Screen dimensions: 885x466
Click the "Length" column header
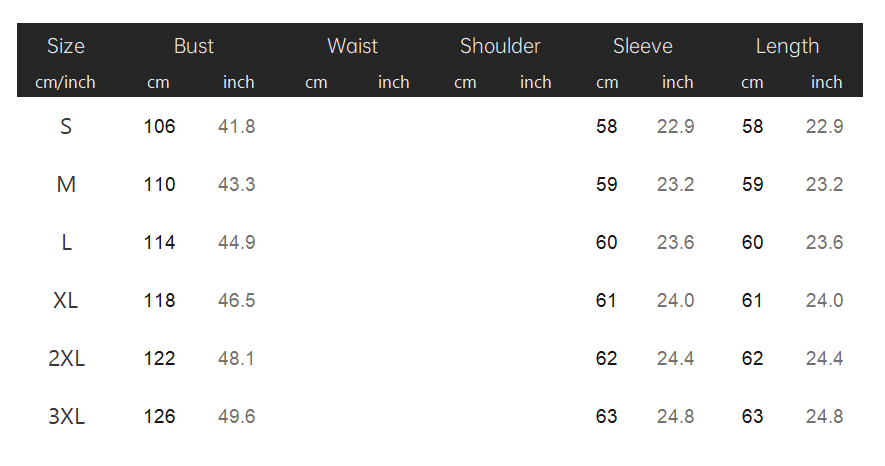787,46
